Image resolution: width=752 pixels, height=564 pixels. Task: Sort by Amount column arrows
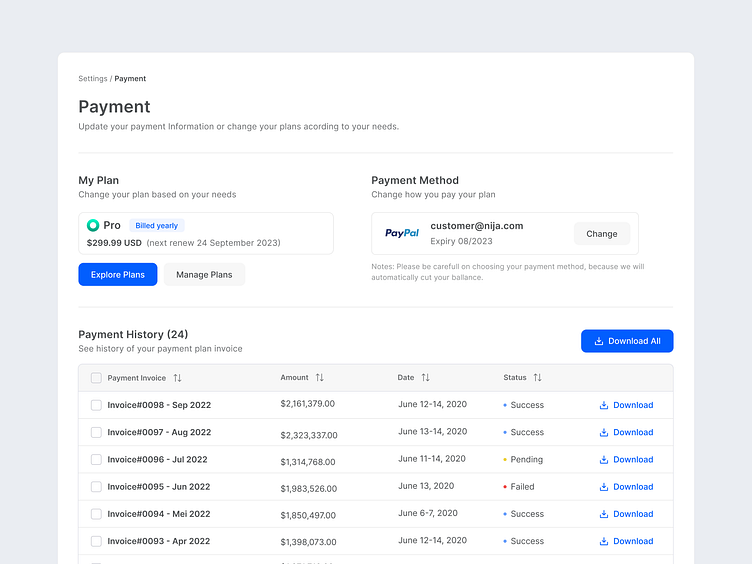coord(319,377)
